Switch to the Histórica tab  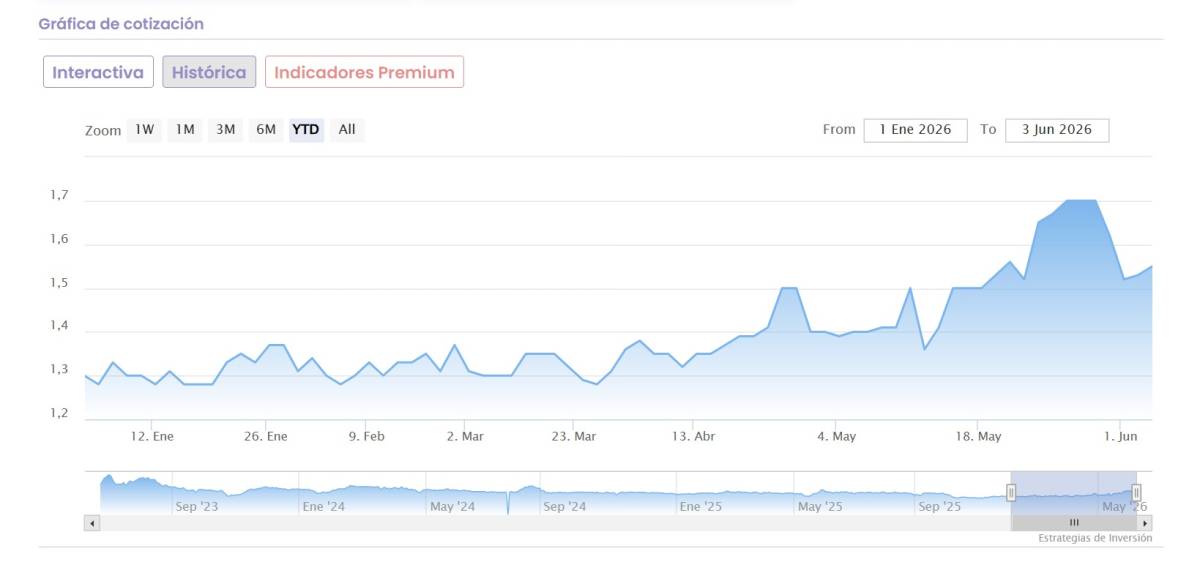pos(209,72)
